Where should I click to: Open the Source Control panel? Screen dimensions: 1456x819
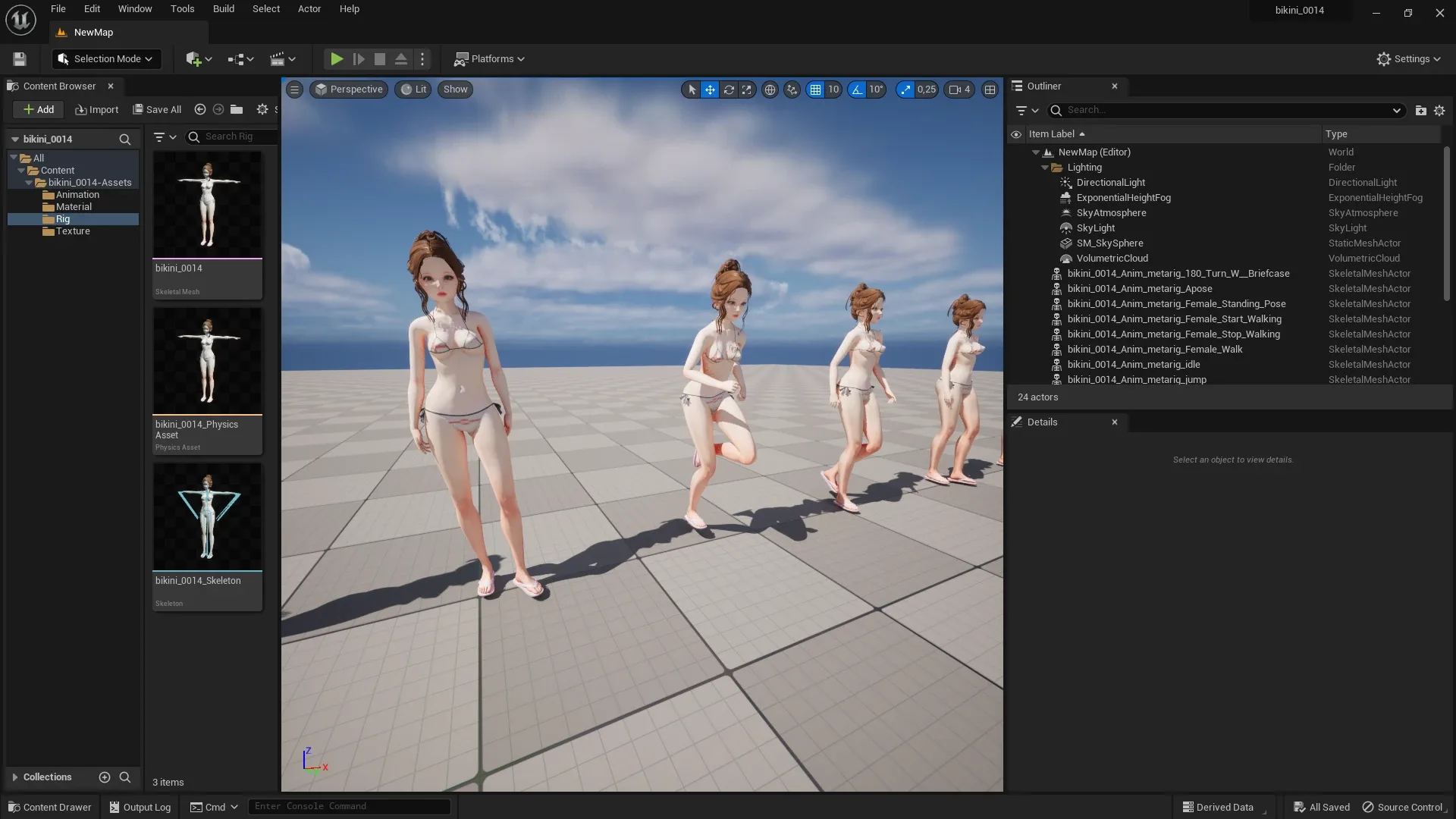pos(1407,807)
